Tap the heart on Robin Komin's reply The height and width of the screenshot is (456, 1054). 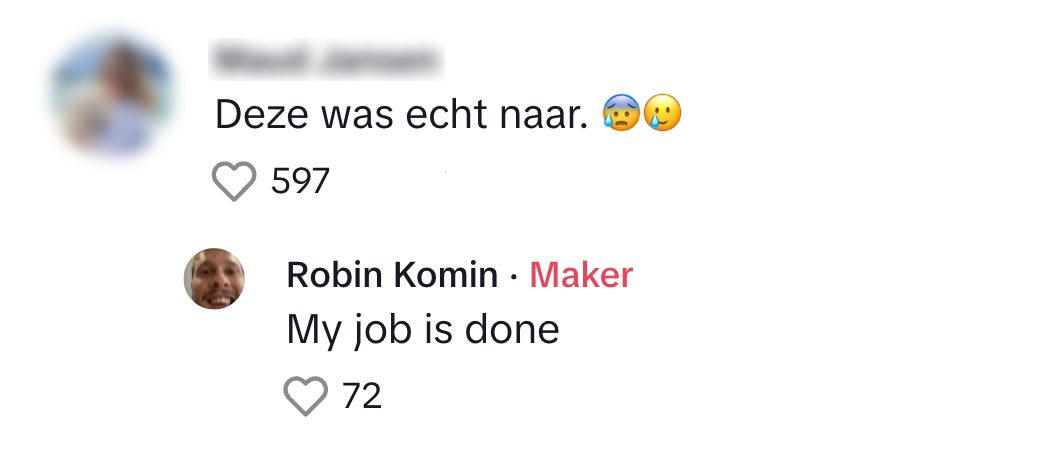pyautogui.click(x=306, y=396)
